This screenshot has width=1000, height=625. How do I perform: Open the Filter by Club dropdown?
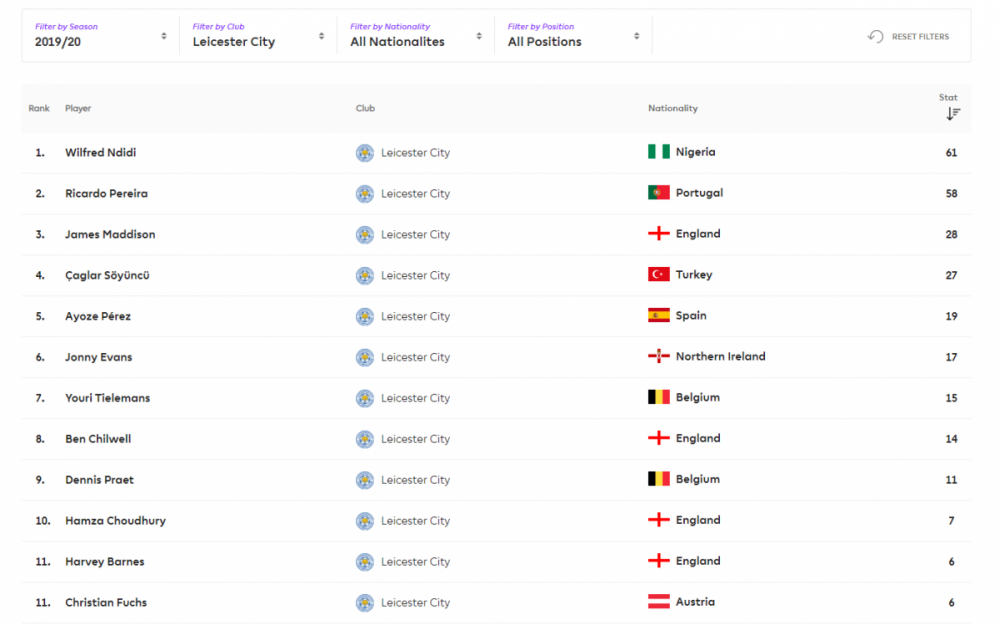click(x=258, y=36)
